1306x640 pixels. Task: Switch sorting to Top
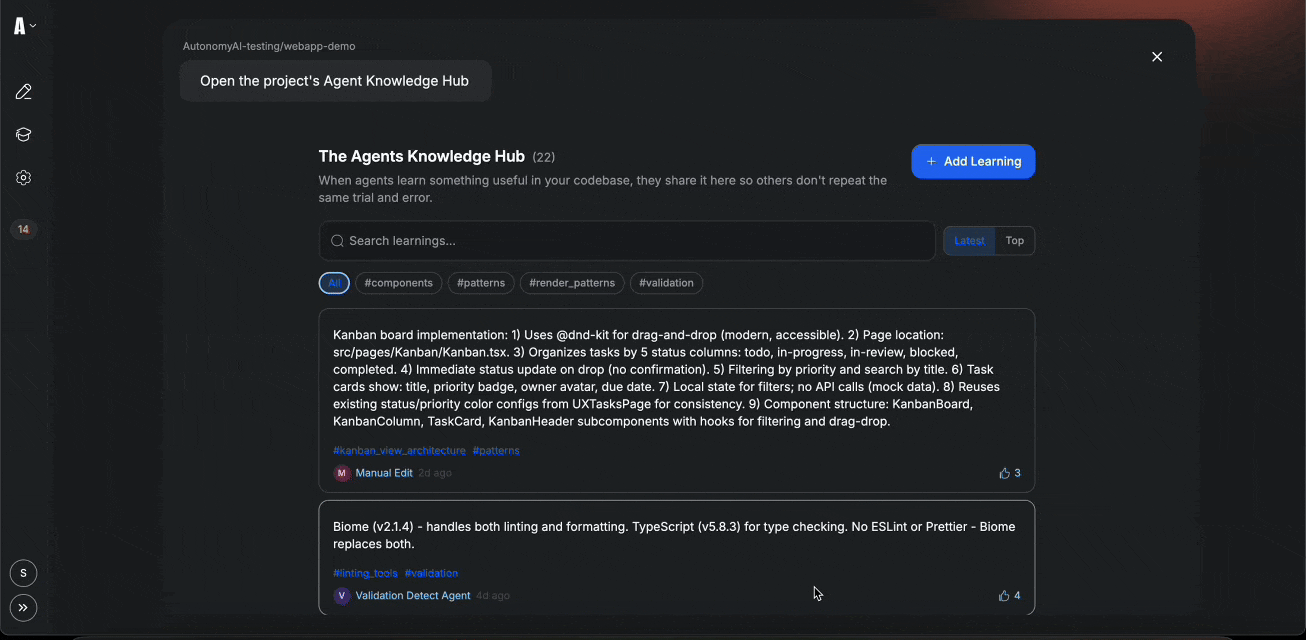tap(1015, 241)
